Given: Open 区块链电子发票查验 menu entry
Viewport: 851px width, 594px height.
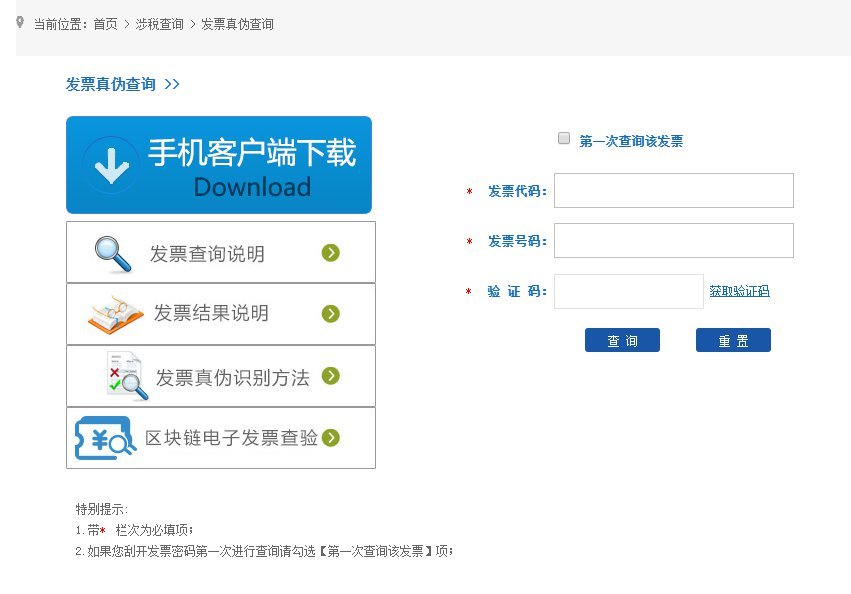Looking at the screenshot, I should pyautogui.click(x=221, y=438).
